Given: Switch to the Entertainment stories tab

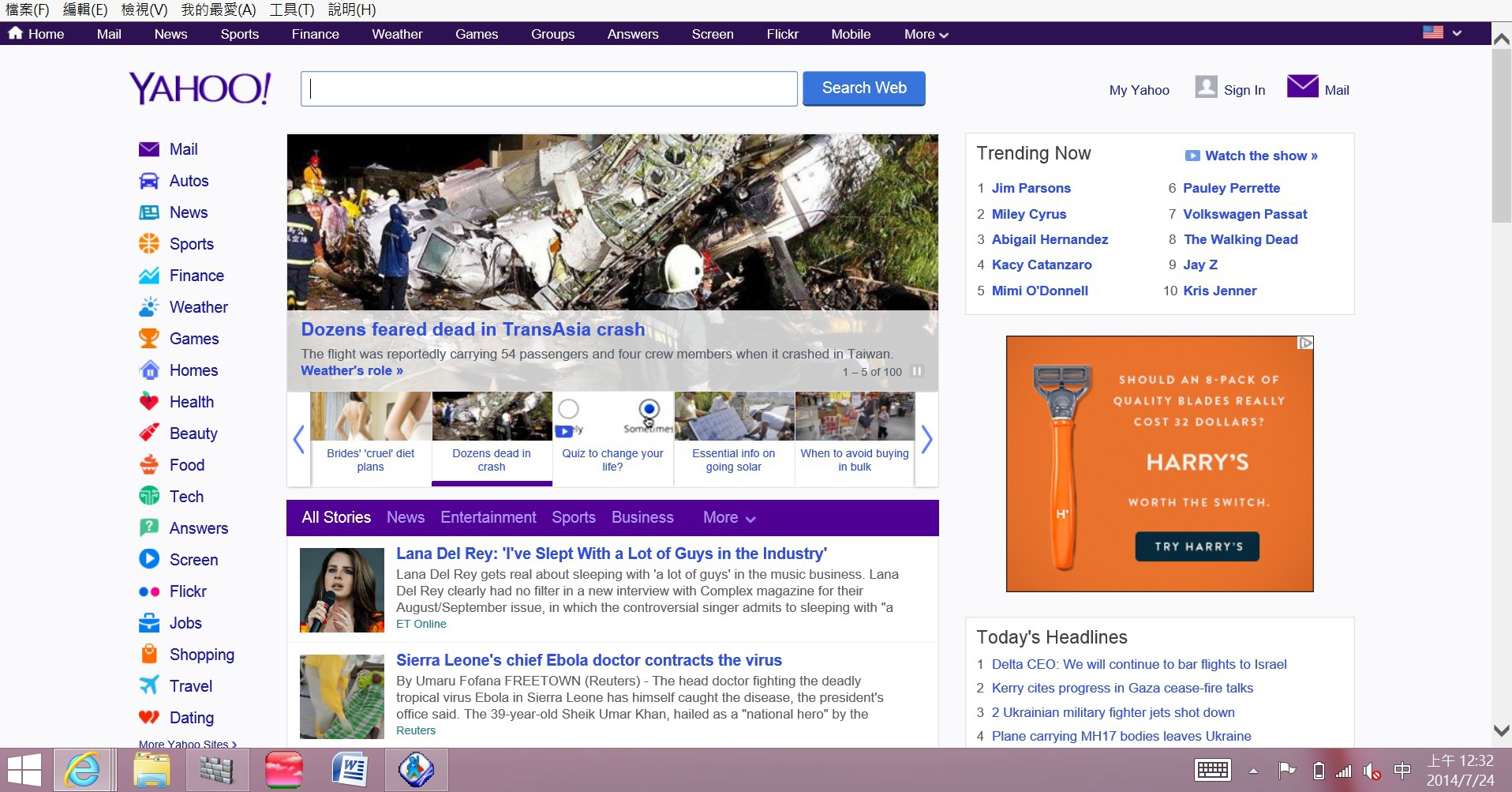Looking at the screenshot, I should point(488,517).
